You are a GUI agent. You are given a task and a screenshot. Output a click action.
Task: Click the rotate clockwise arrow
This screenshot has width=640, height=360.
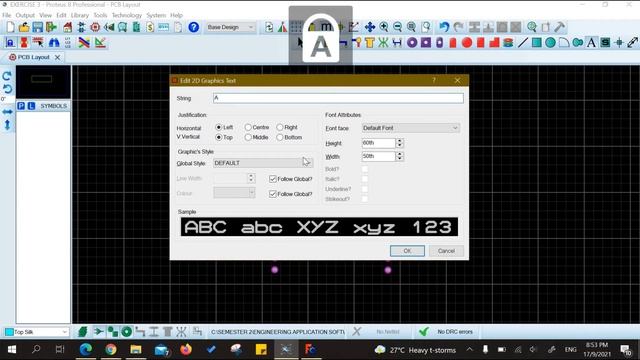(x=7, y=76)
